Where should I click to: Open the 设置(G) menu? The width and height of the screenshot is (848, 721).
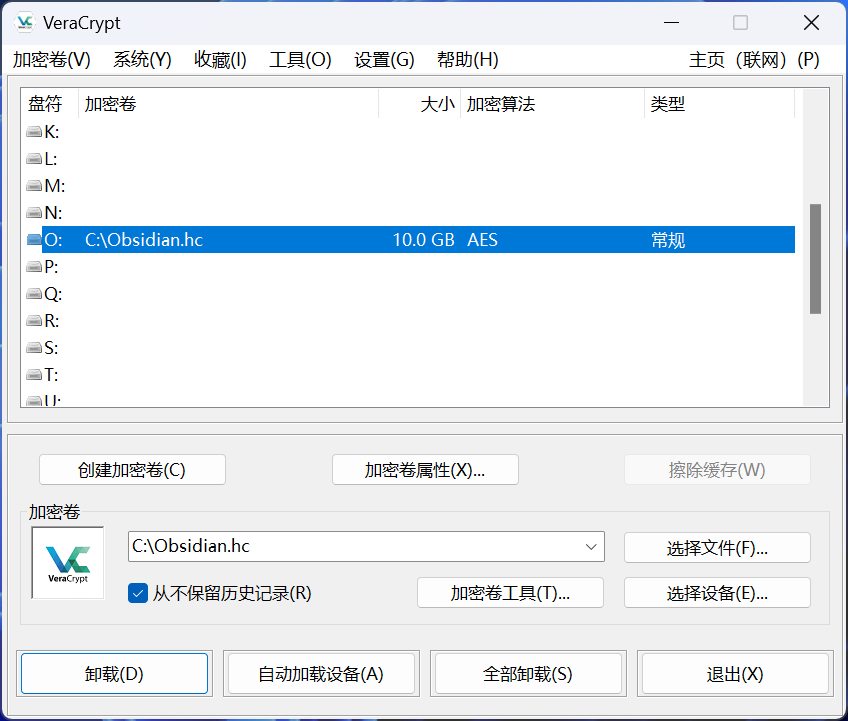point(384,60)
